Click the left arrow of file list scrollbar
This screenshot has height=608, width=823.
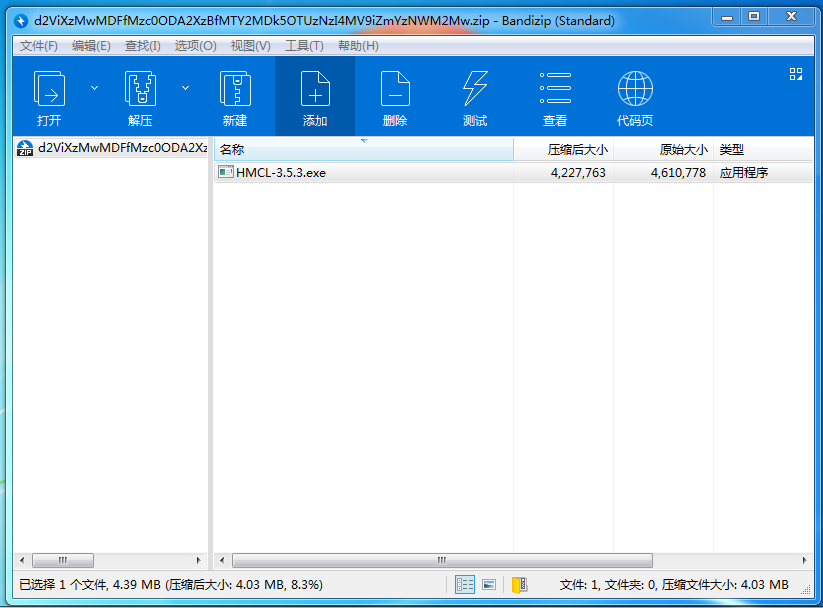pyautogui.click(x=222, y=560)
